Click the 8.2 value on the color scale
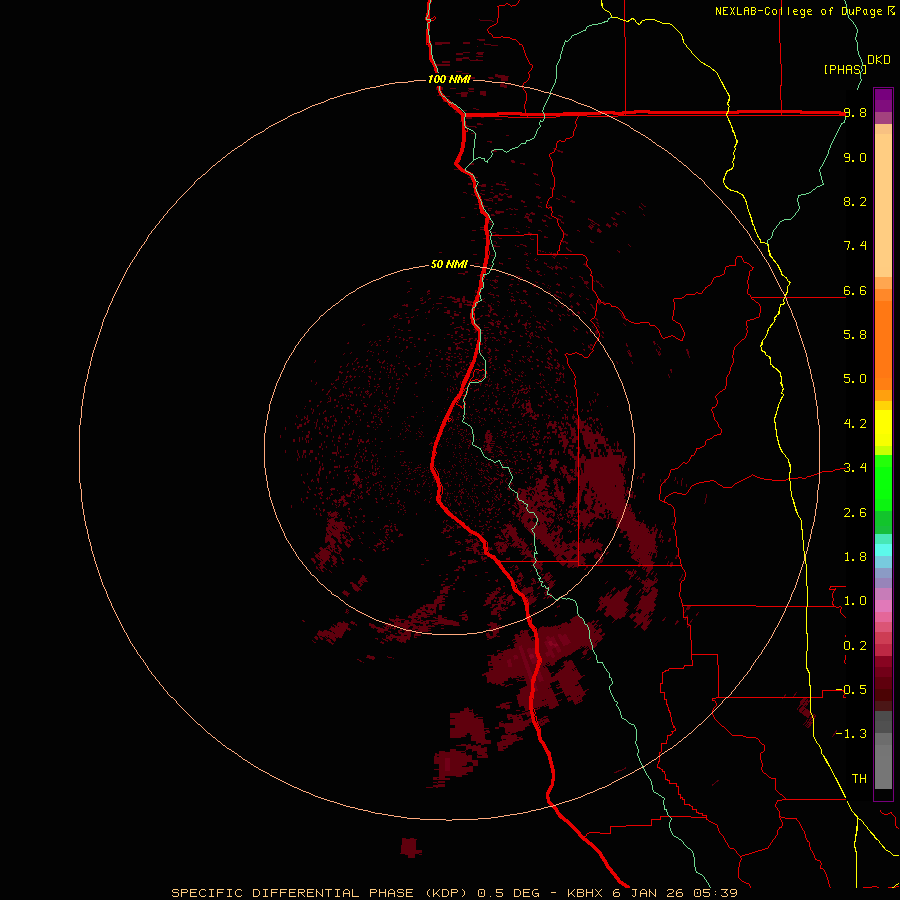The width and height of the screenshot is (900, 900). [x=855, y=201]
